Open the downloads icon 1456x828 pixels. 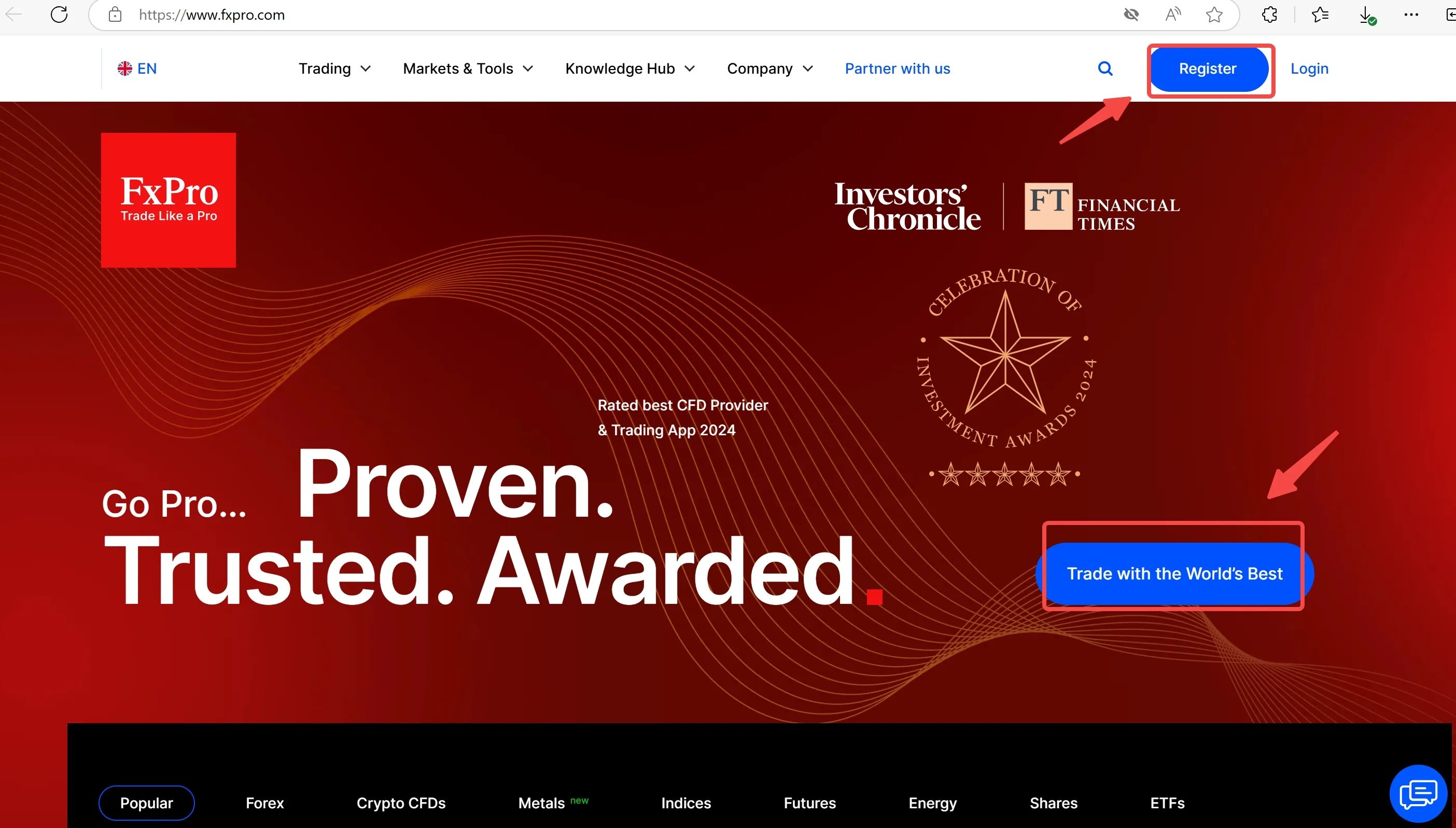pyautogui.click(x=1367, y=16)
